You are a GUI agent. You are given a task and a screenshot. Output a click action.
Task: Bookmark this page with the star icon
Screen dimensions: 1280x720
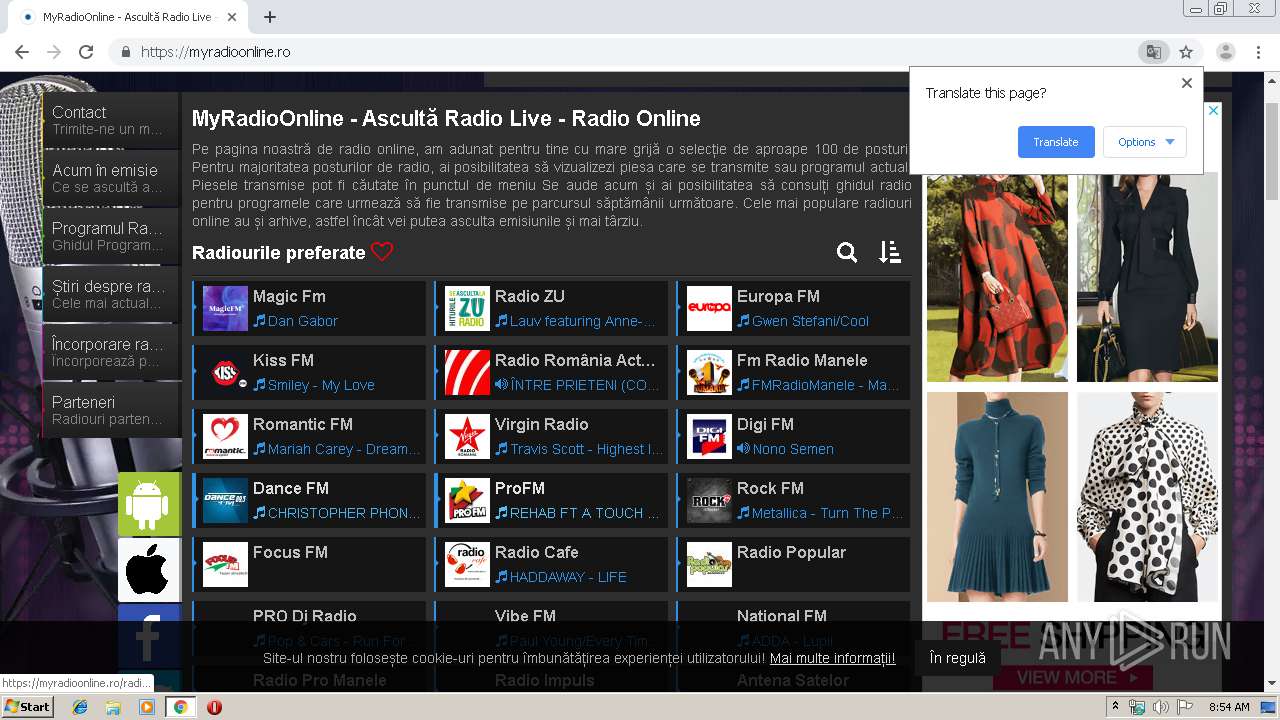(x=1186, y=52)
